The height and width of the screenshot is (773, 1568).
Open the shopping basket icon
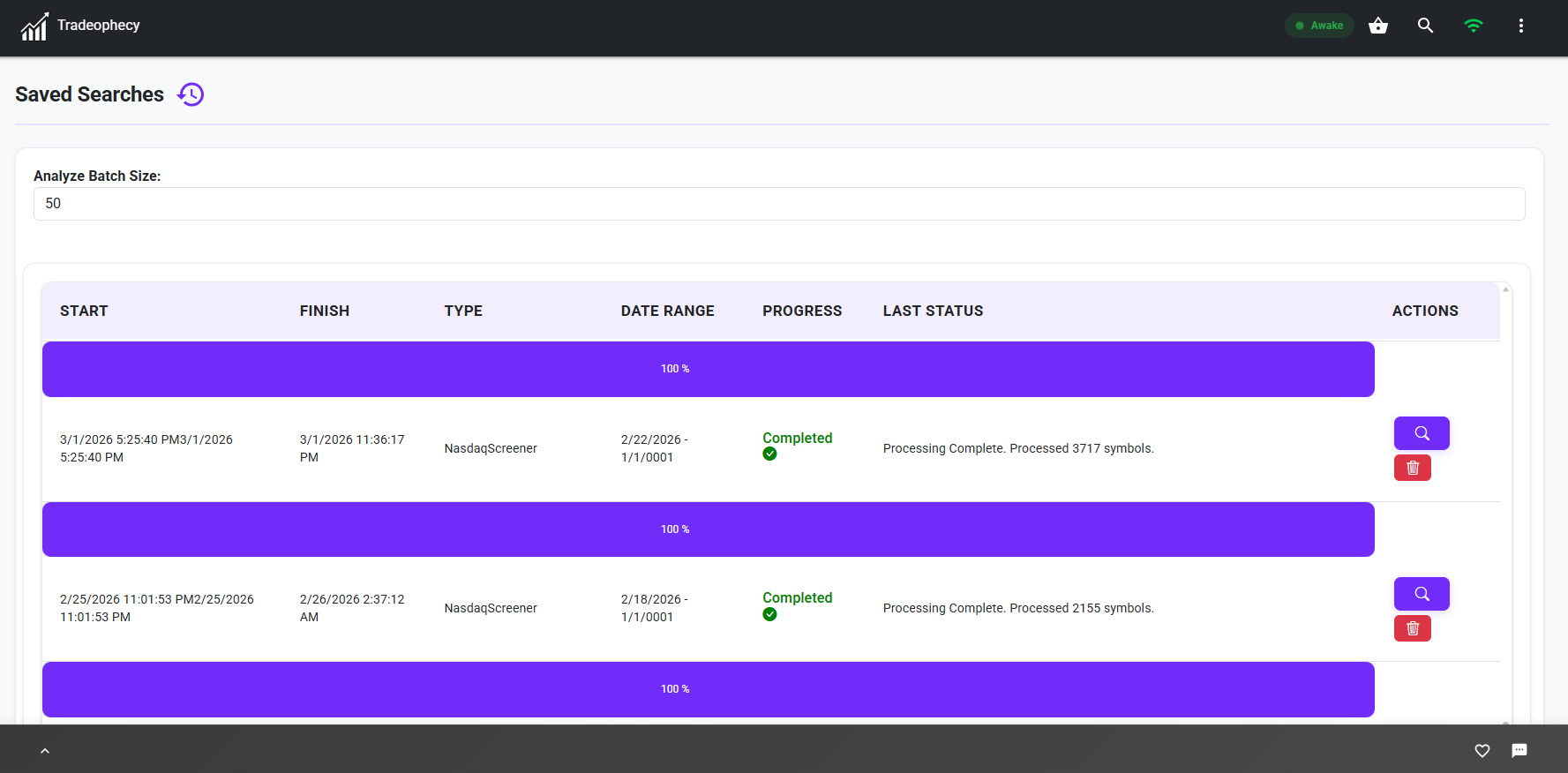[x=1377, y=26]
